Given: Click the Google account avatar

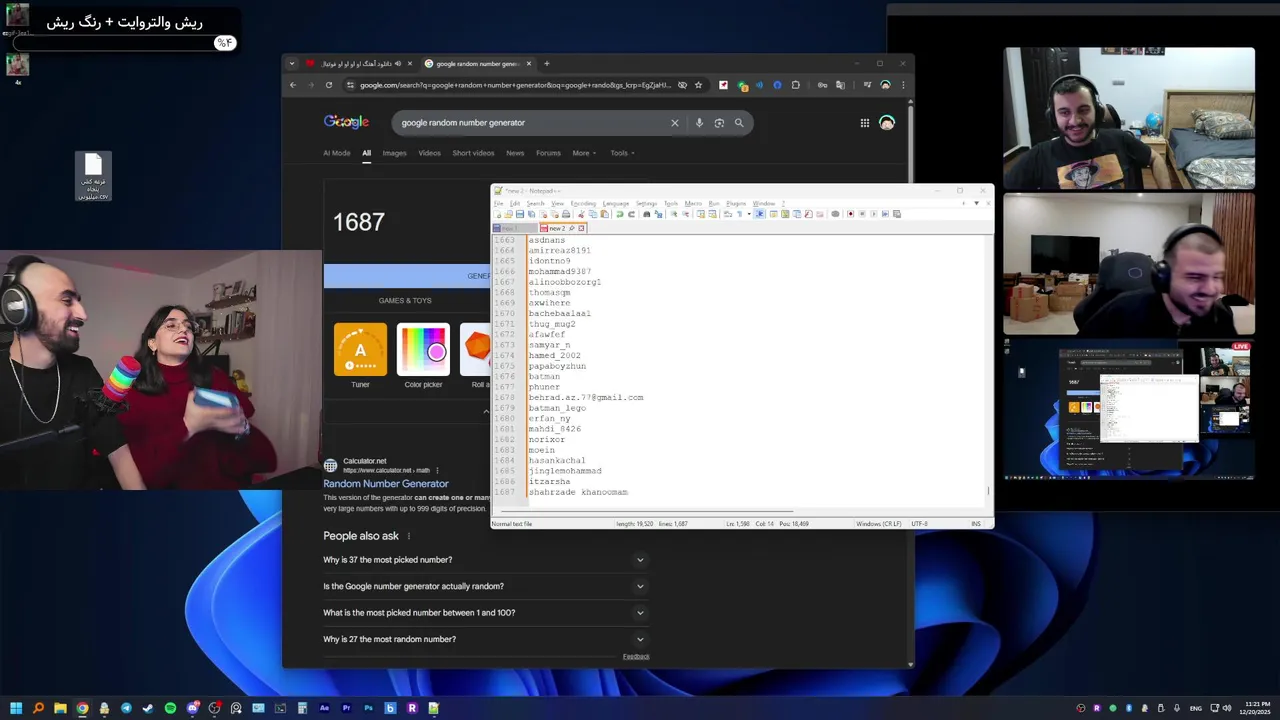Looking at the screenshot, I should click(887, 123).
